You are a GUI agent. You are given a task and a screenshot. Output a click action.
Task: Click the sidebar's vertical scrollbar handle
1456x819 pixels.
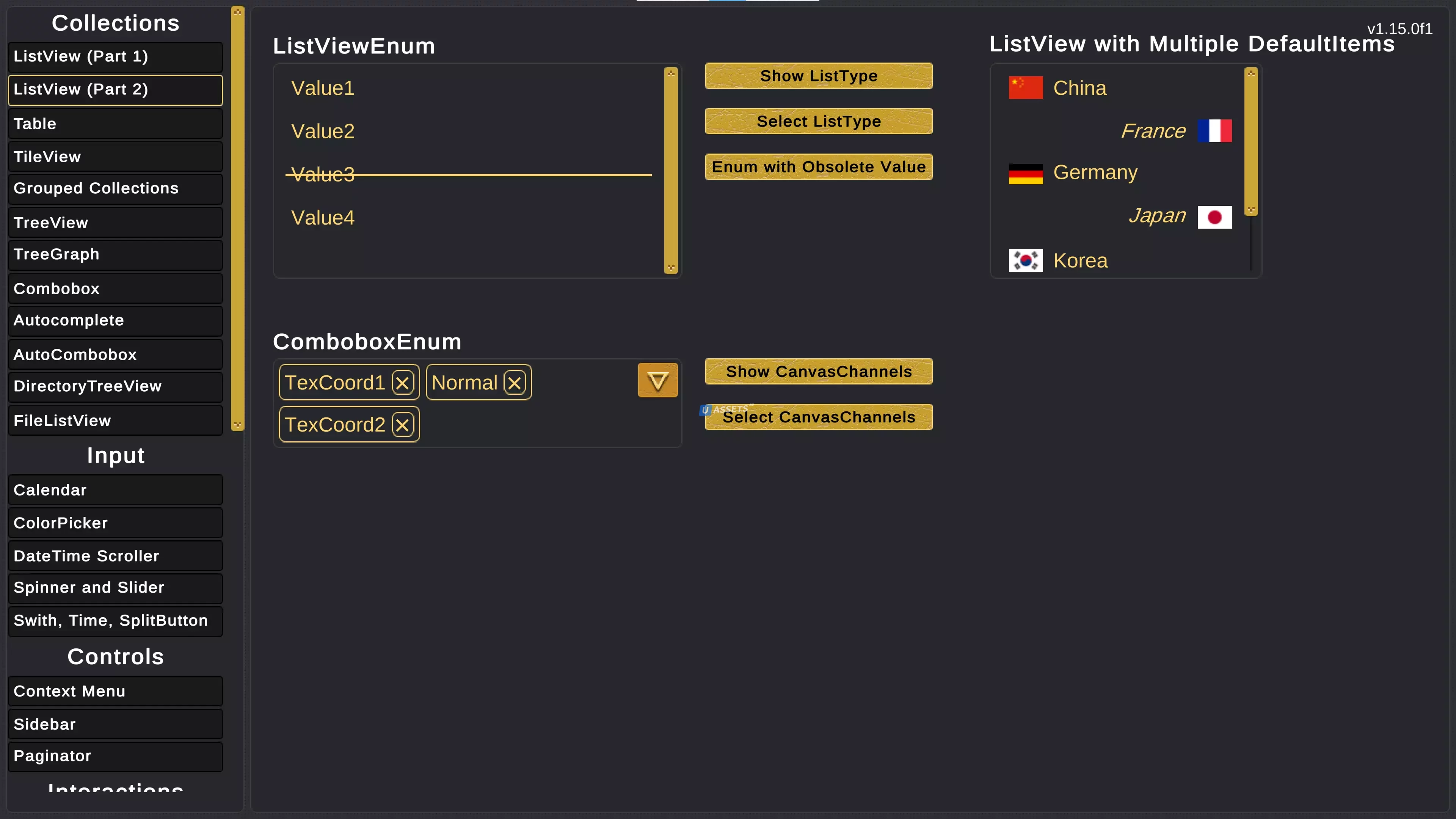click(x=237, y=218)
